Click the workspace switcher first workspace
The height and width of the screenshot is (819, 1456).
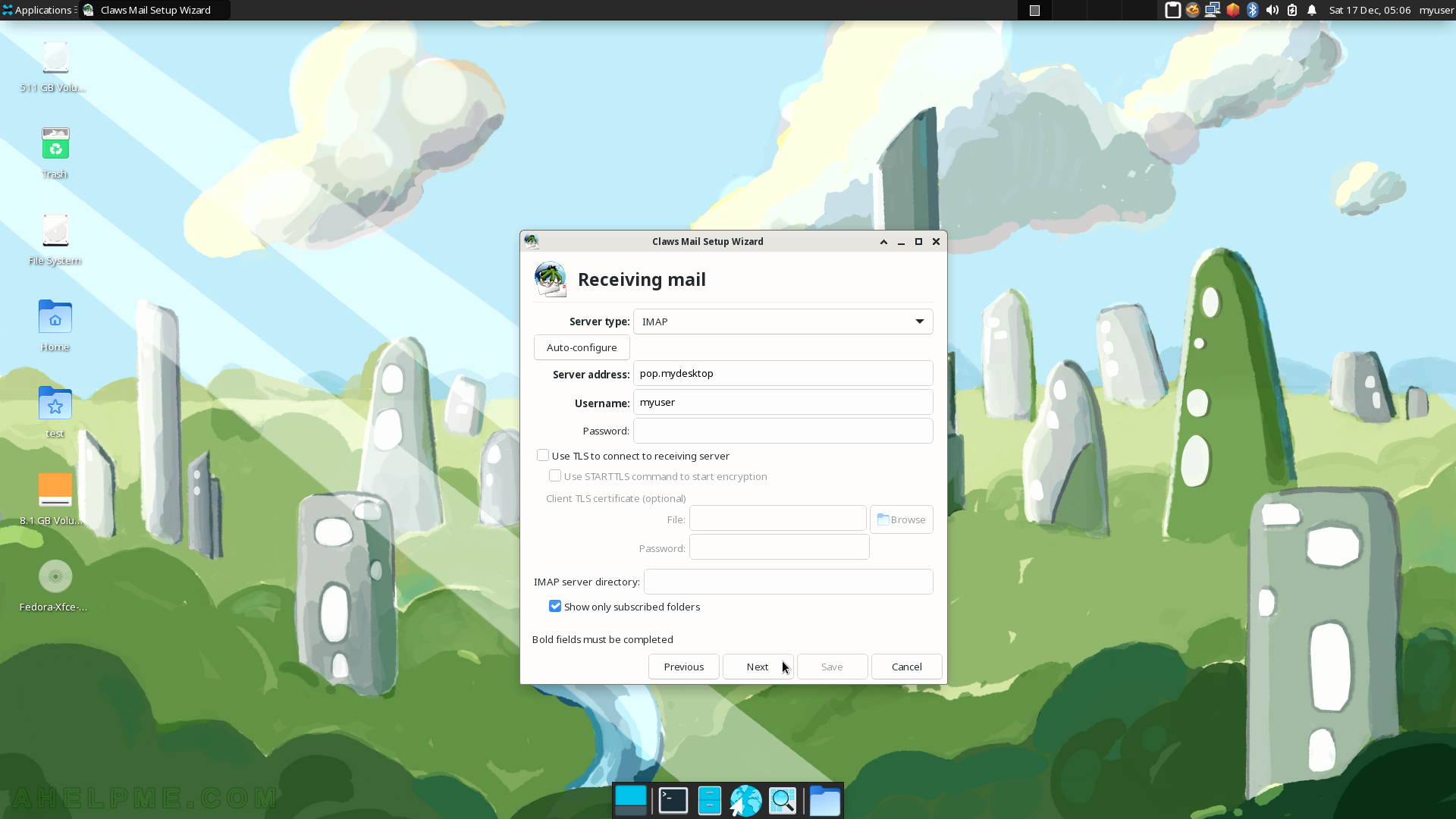(x=1034, y=10)
